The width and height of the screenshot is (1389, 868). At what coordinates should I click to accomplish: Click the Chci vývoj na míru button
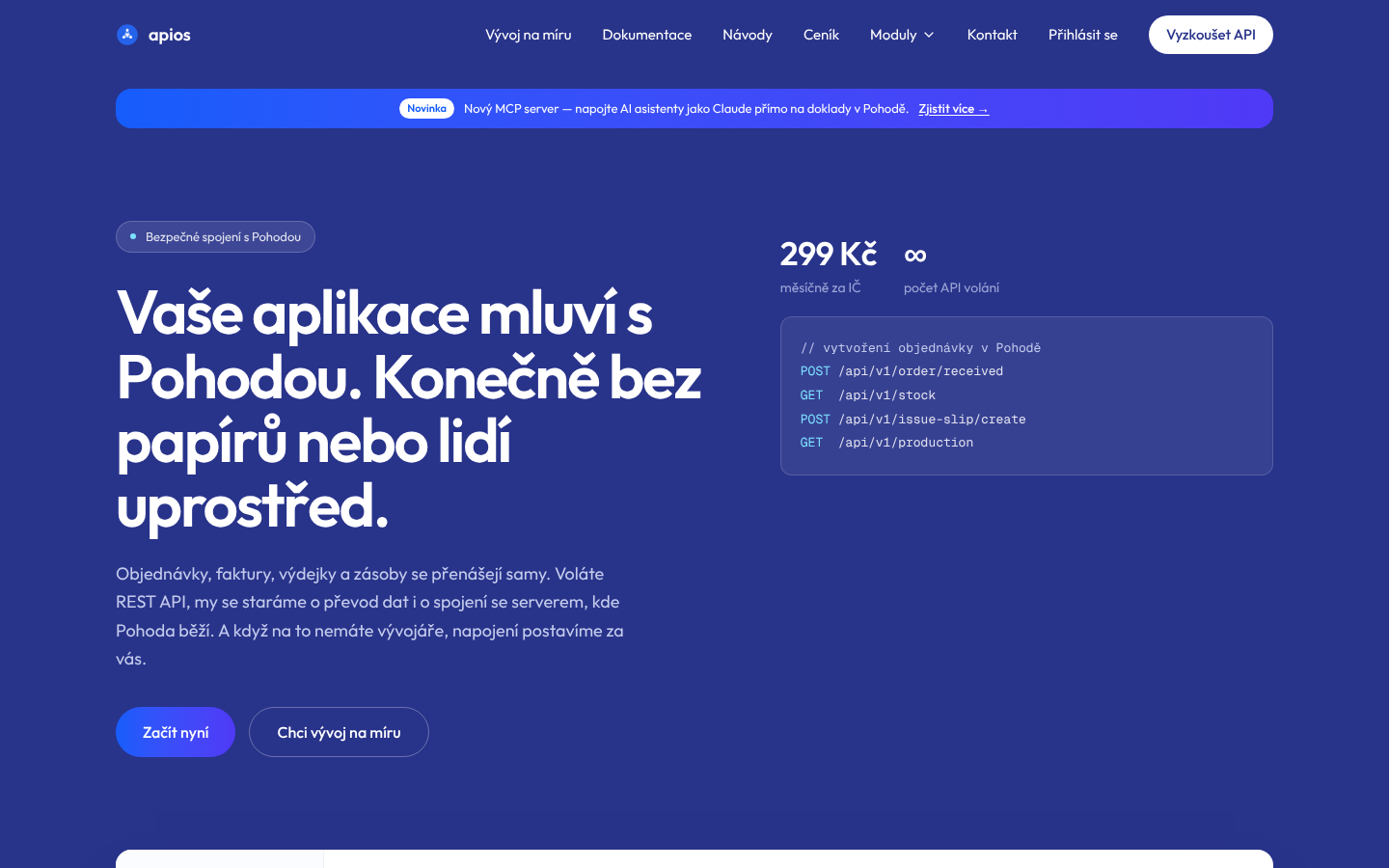[x=339, y=732]
